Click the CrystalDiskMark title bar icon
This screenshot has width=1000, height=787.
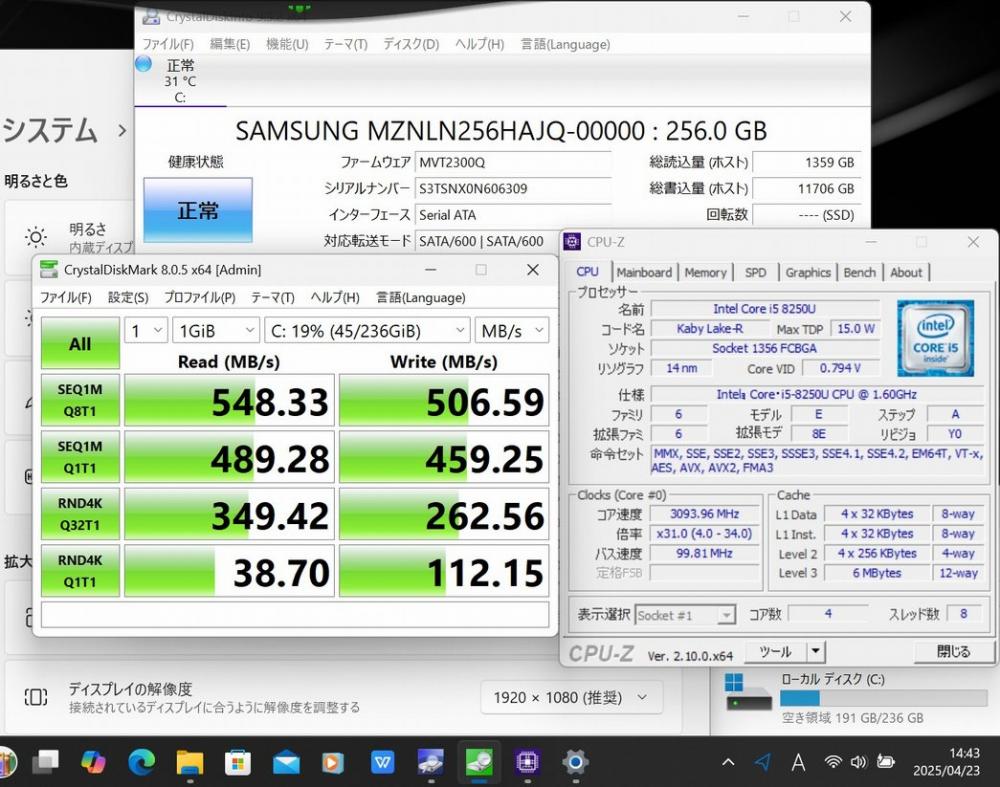pyautogui.click(x=49, y=270)
